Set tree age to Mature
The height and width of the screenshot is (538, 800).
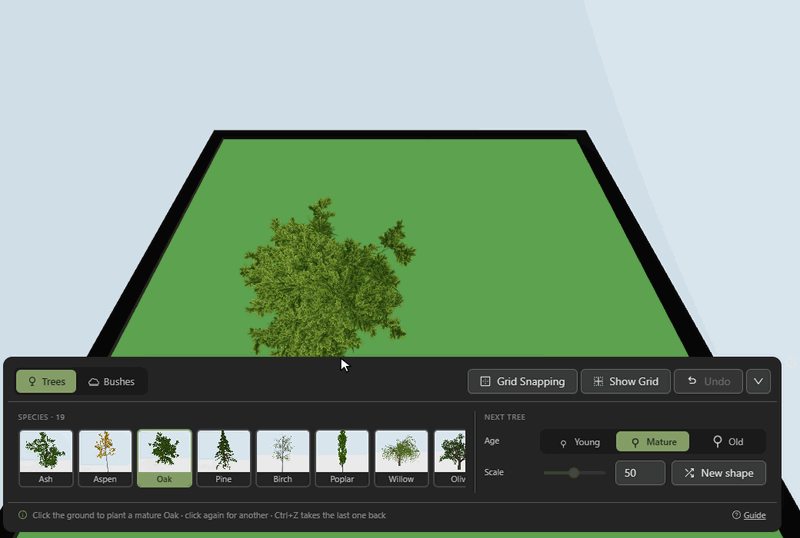pos(653,442)
